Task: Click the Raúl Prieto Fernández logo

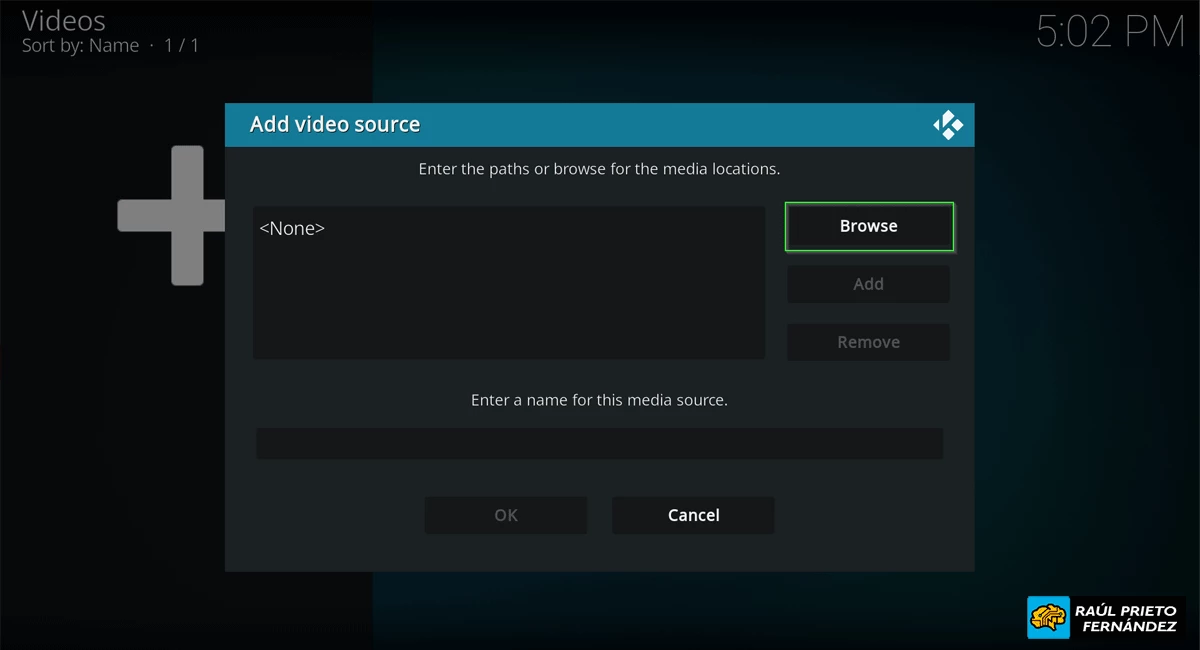Action: [x=1104, y=617]
